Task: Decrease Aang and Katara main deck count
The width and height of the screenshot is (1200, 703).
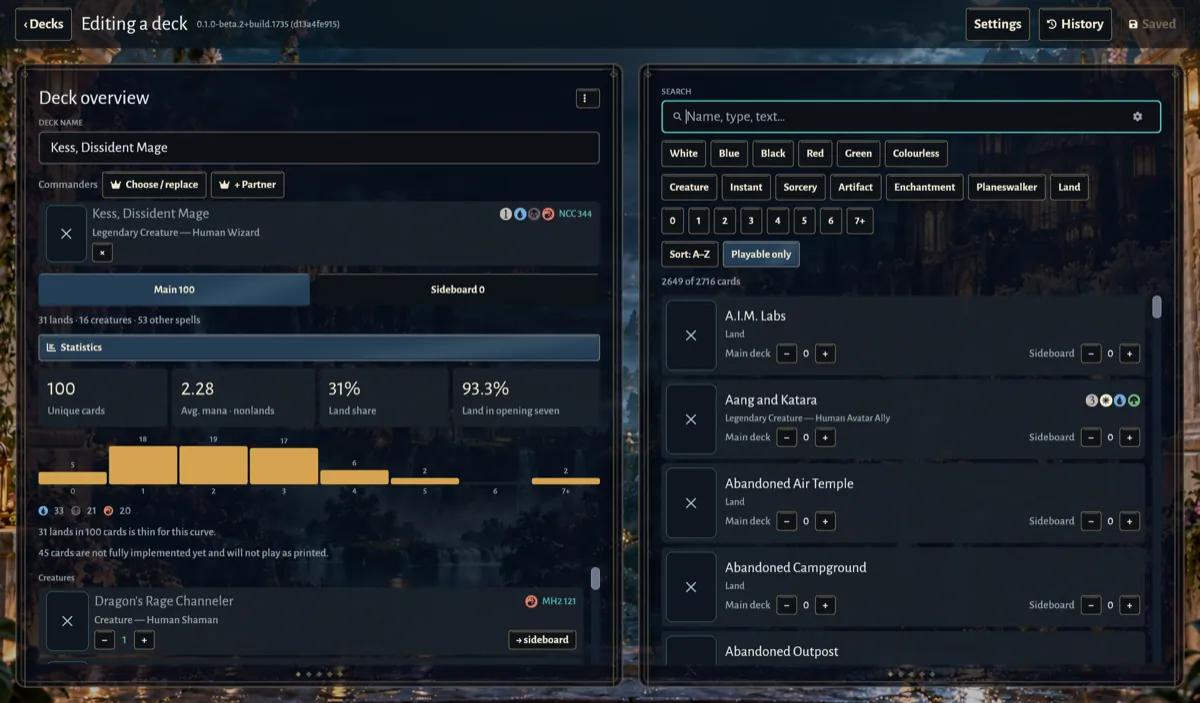Action: click(x=787, y=438)
